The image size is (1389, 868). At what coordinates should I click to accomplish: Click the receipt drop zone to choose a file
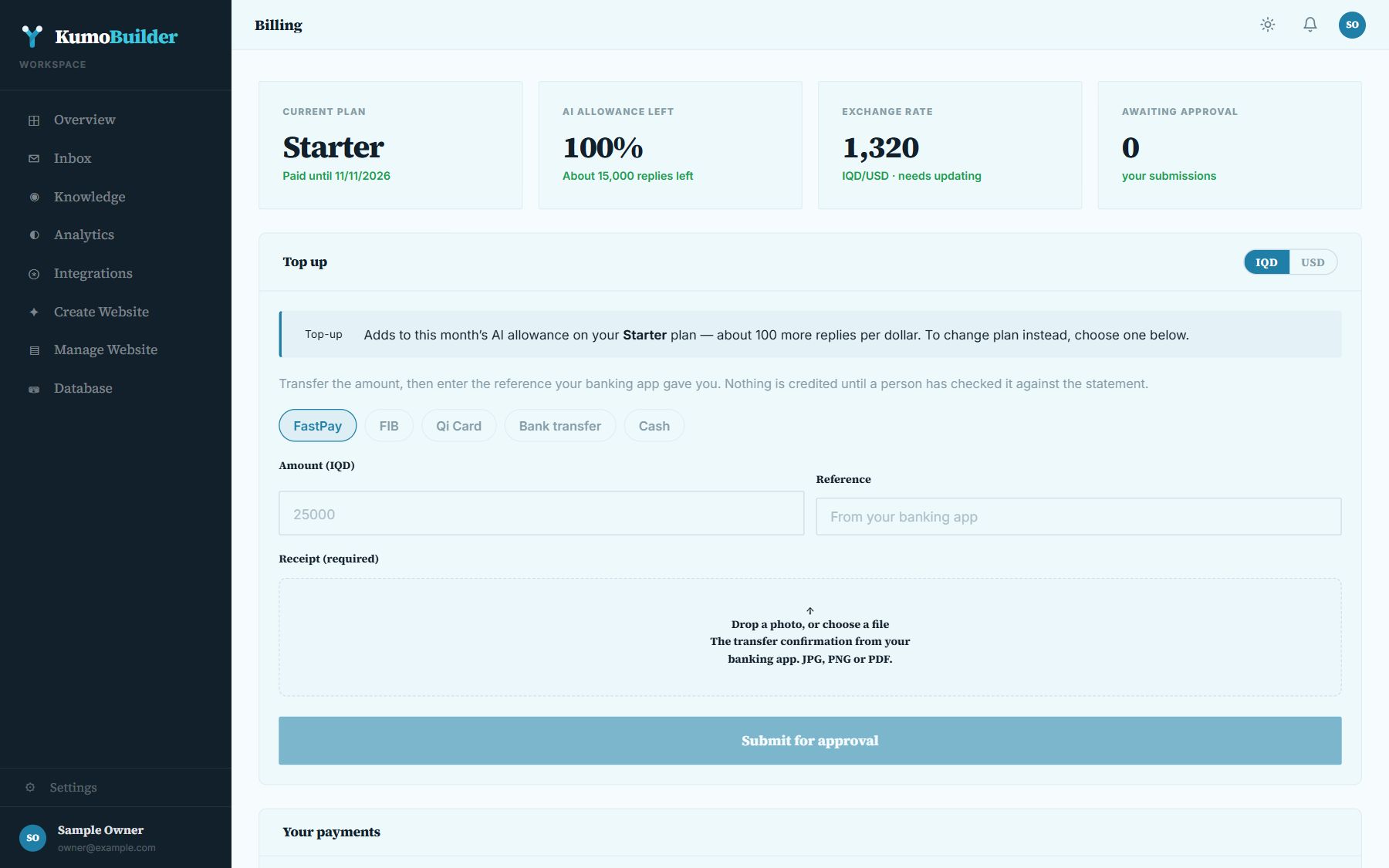point(810,637)
